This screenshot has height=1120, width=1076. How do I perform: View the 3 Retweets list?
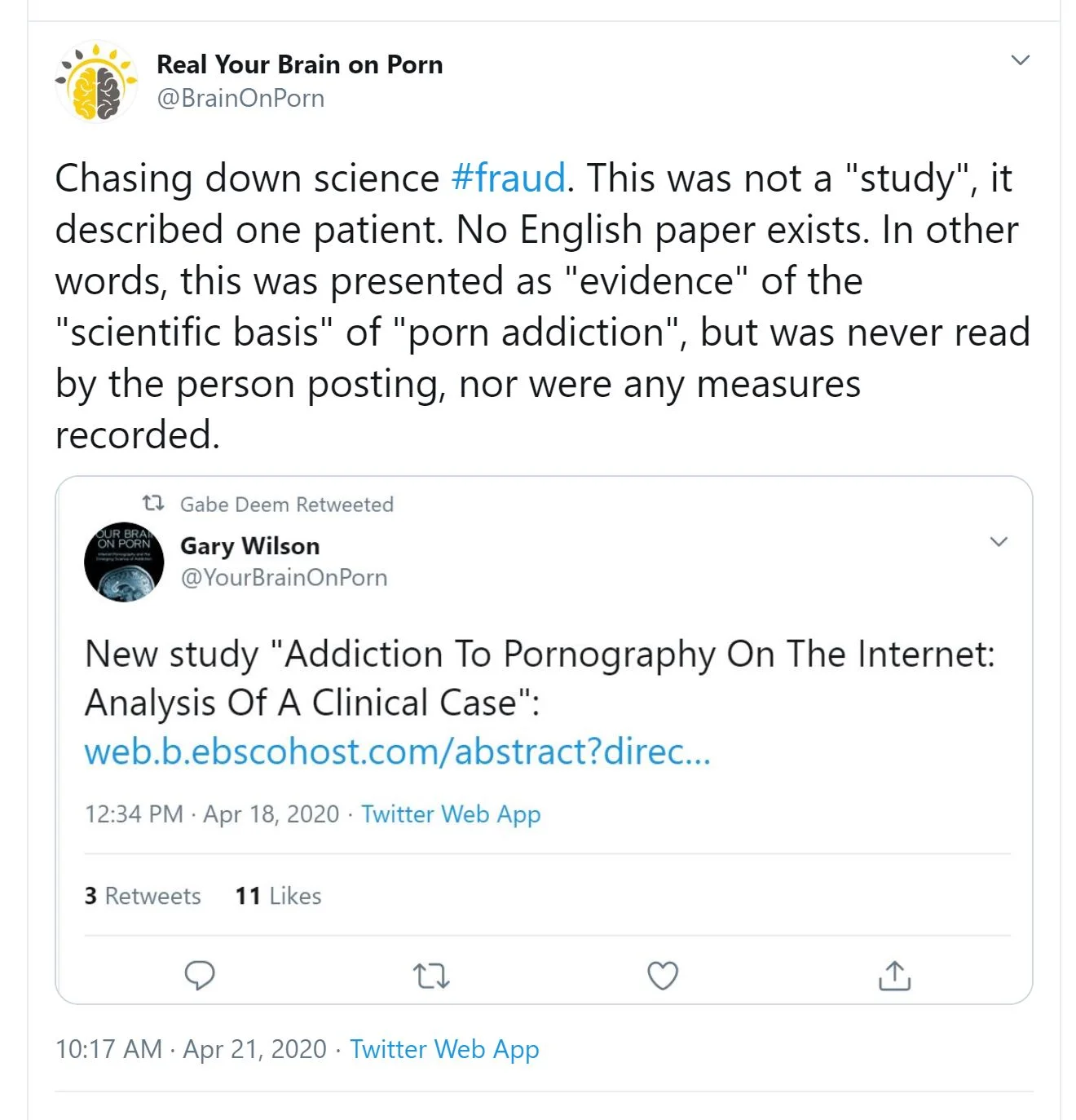pyautogui.click(x=143, y=896)
